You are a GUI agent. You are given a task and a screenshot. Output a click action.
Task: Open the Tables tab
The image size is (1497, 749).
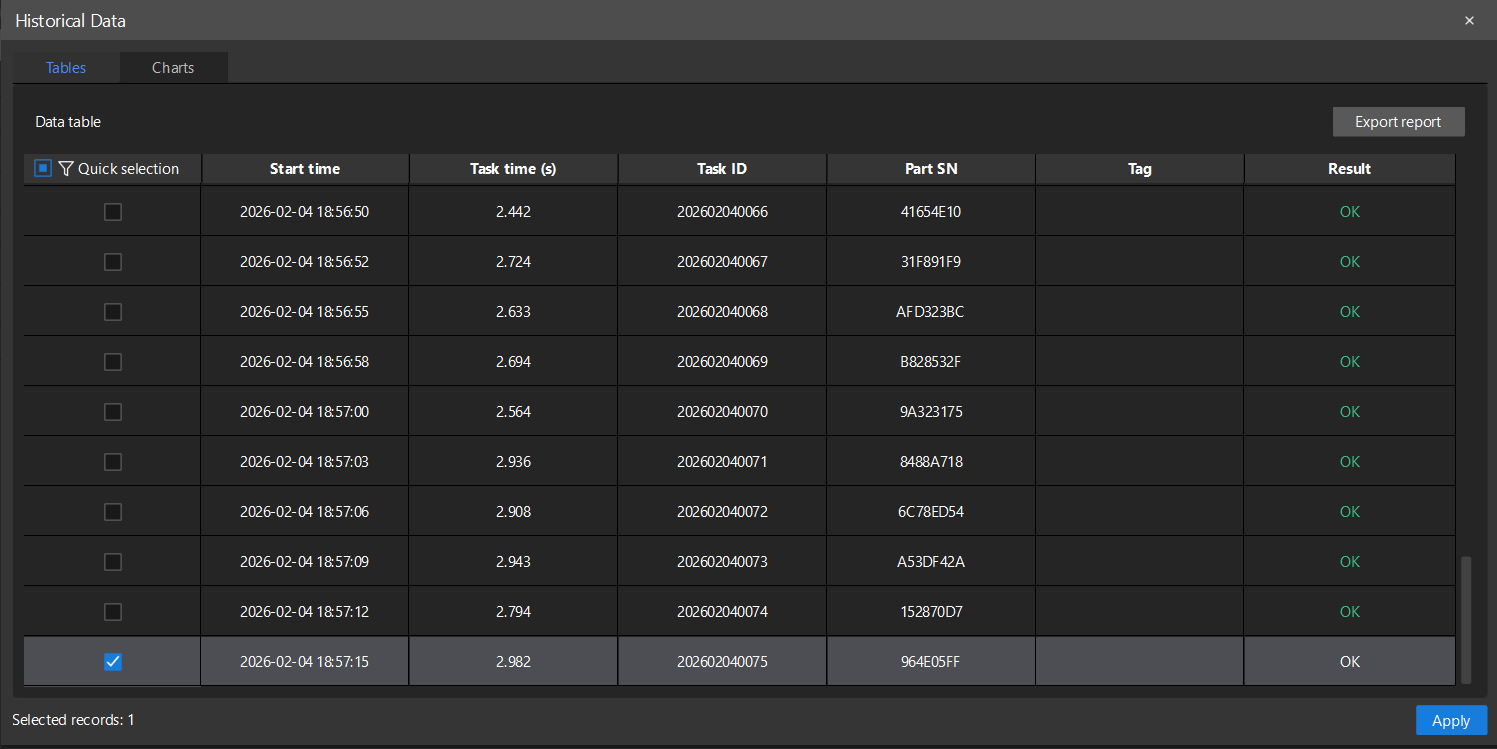click(66, 68)
